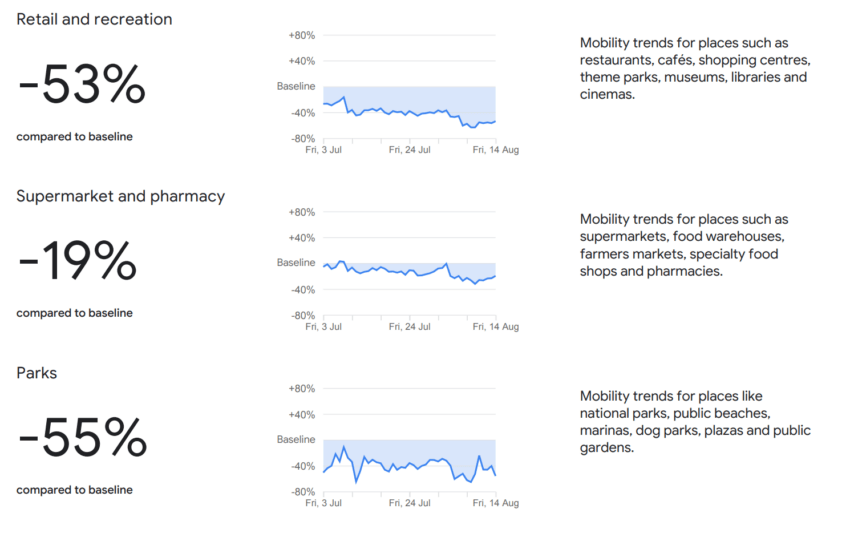Click the -80% label on the supermarket chart
This screenshot has height=541, width=850.
(301, 315)
